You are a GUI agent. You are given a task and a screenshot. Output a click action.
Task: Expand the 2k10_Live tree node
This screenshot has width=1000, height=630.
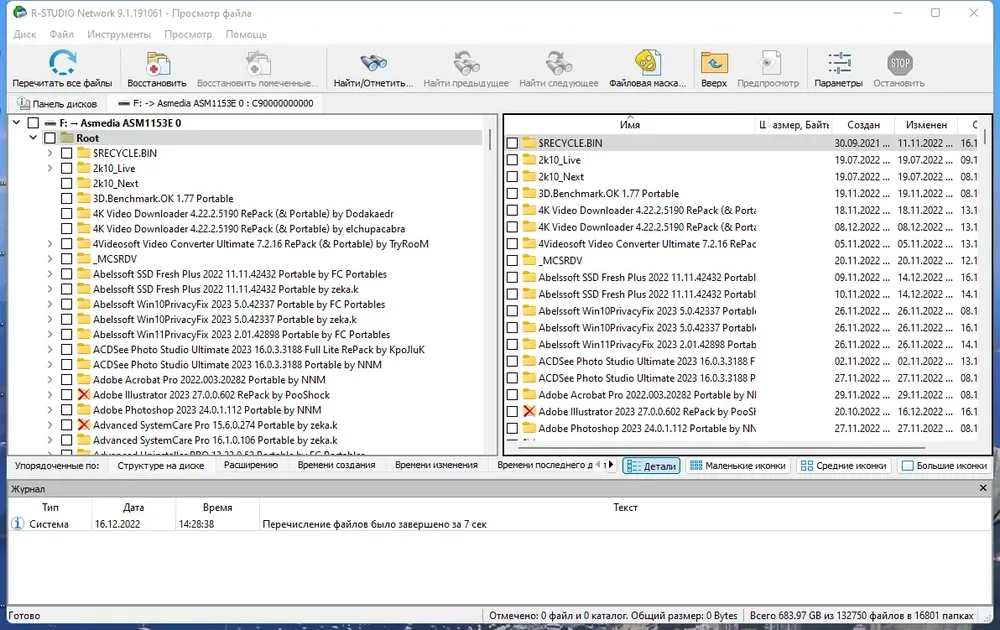pos(50,168)
